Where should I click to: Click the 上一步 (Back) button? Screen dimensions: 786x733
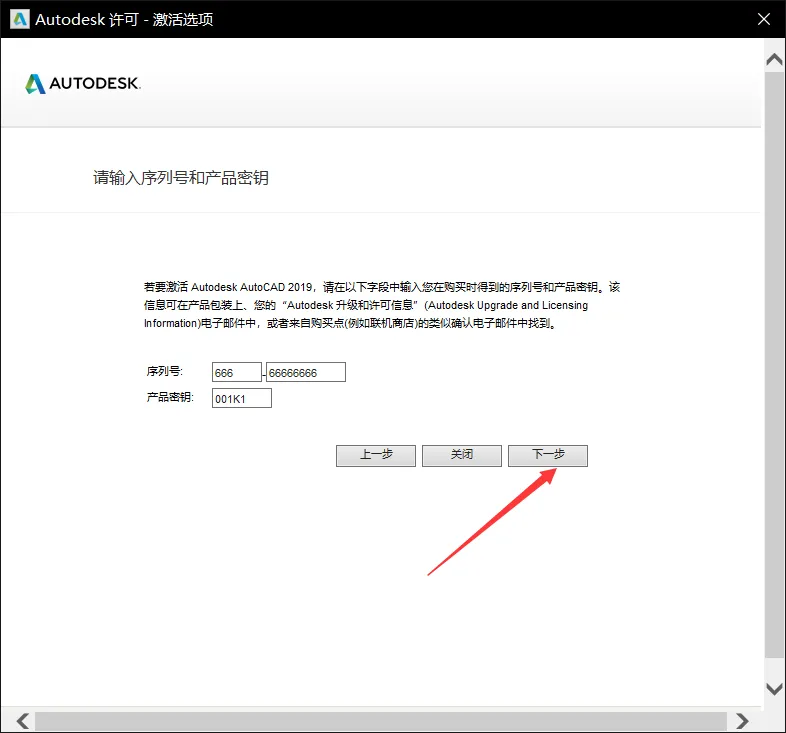click(375, 455)
